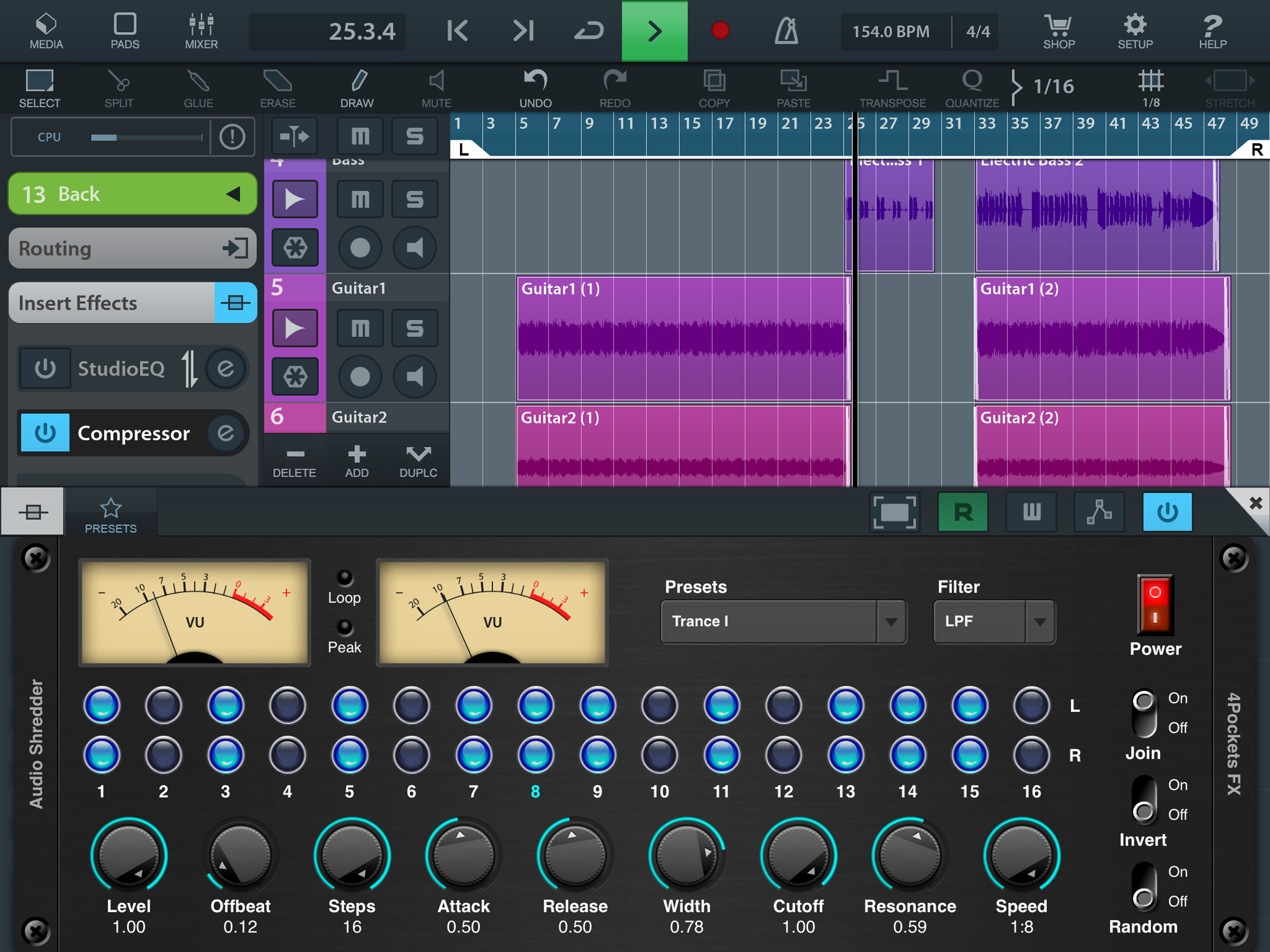The height and width of the screenshot is (952, 1270).
Task: Open the Shop cart icon
Action: click(x=1058, y=31)
